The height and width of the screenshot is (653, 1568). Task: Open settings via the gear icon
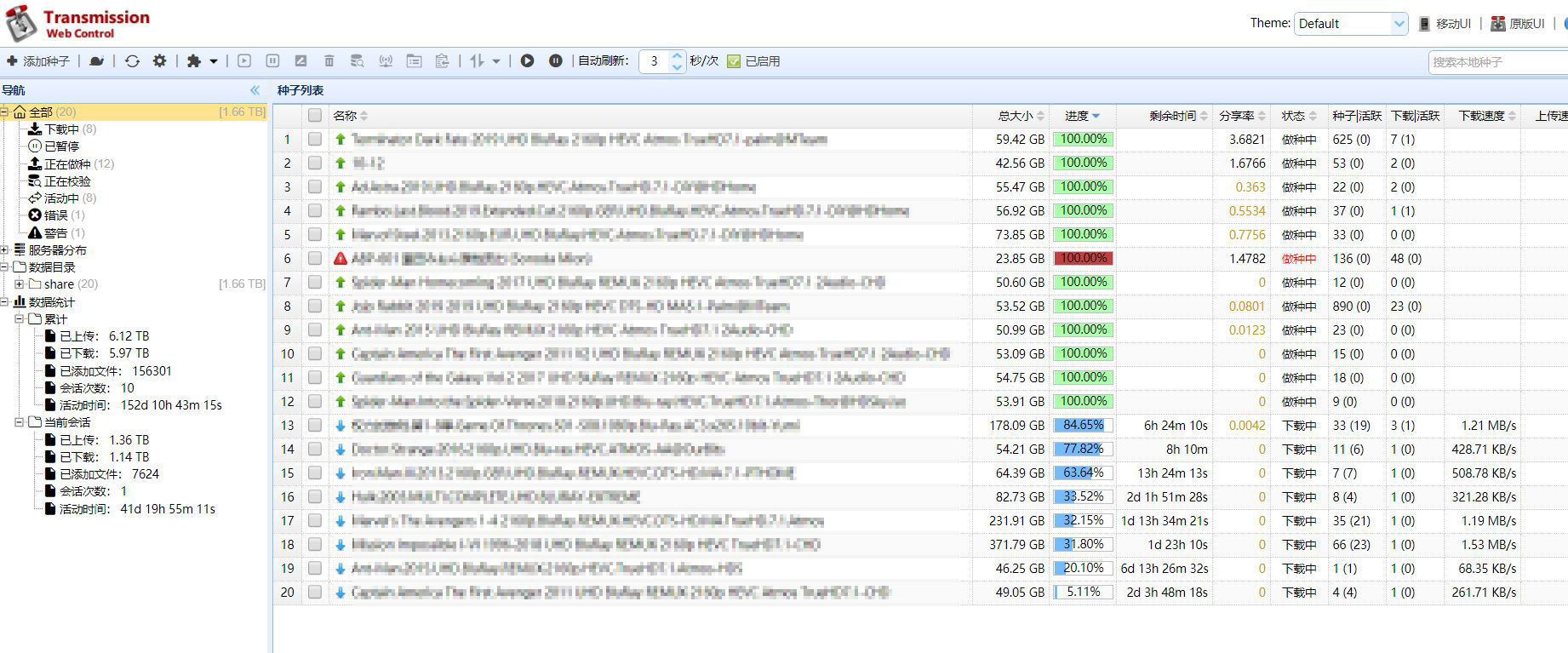[159, 61]
